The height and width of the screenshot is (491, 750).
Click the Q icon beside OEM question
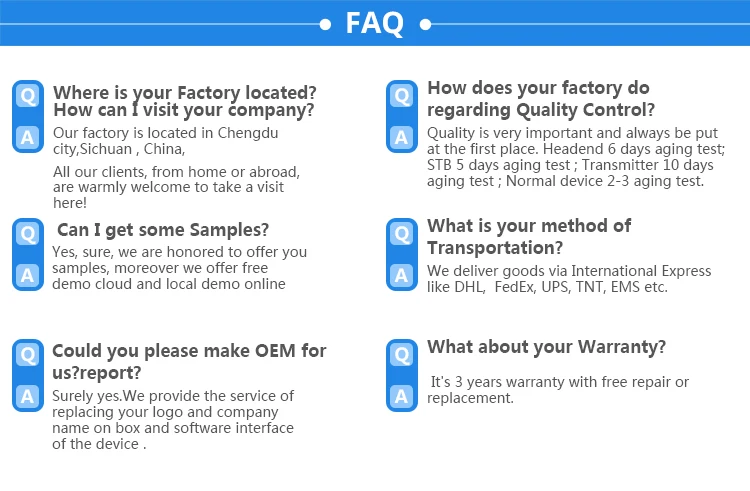pyautogui.click(x=27, y=355)
